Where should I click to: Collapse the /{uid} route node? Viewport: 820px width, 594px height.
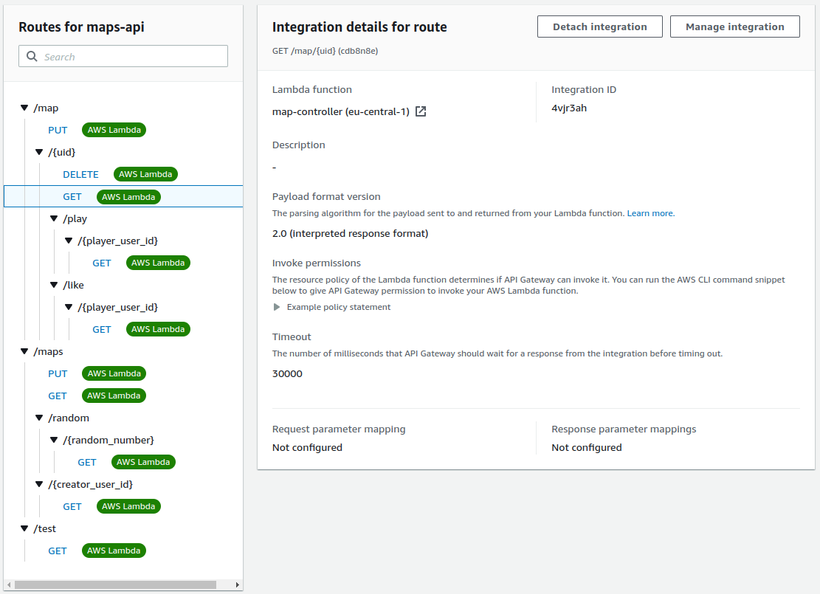pos(39,152)
